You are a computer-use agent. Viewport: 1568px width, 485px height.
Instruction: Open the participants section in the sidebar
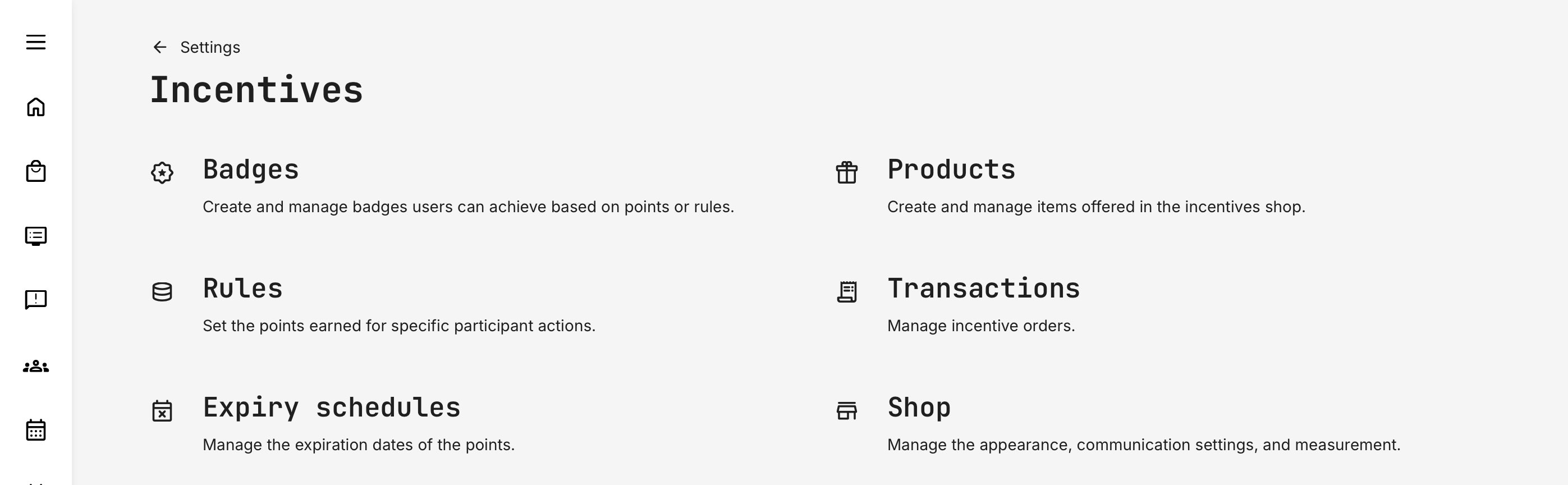pos(36,366)
